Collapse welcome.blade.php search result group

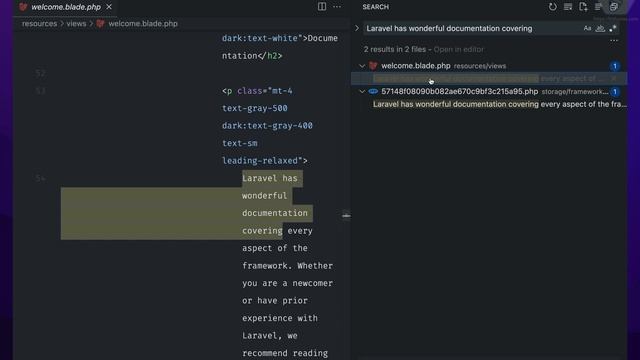[x=362, y=66]
